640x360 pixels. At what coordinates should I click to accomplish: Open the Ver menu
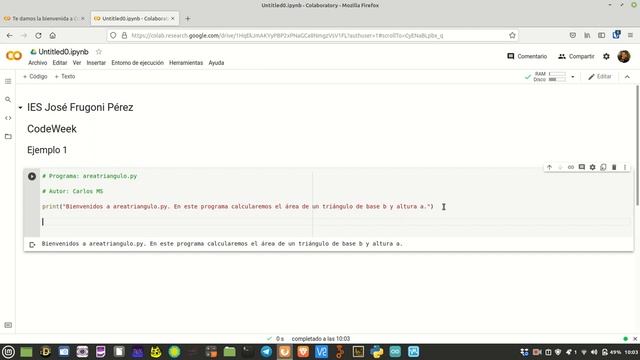[x=77, y=63]
